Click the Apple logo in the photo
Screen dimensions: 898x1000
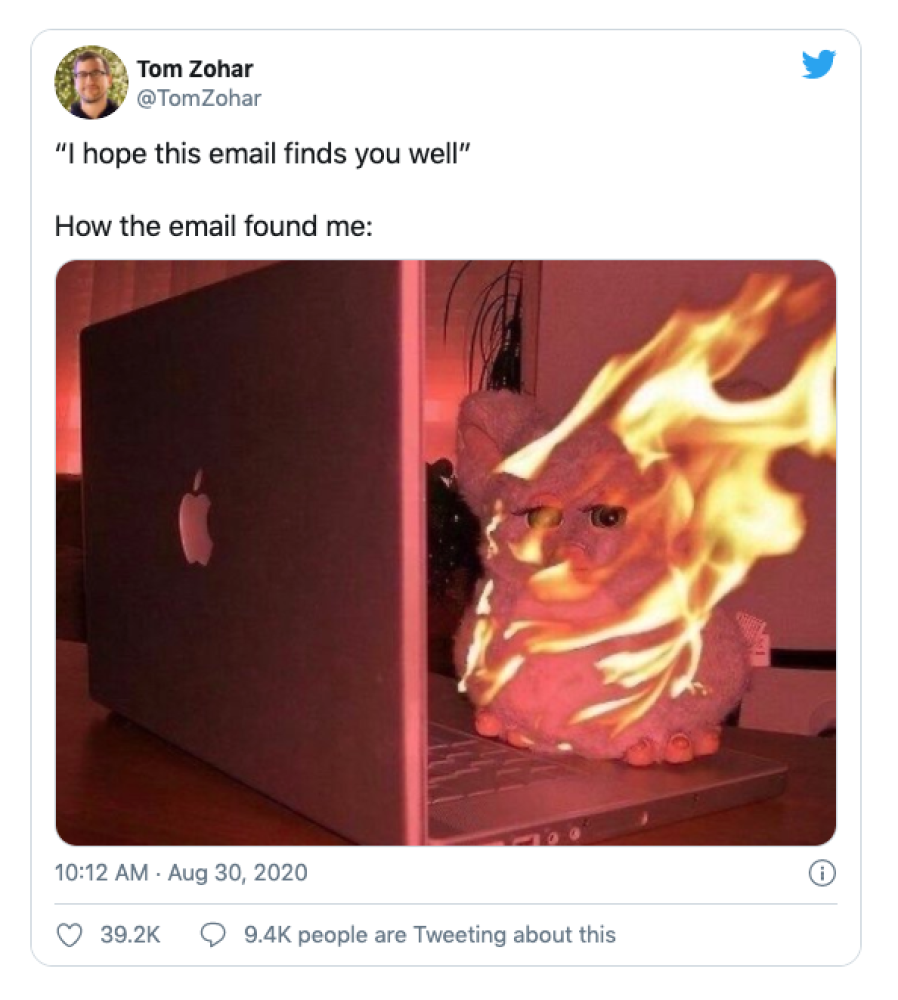[x=196, y=518]
